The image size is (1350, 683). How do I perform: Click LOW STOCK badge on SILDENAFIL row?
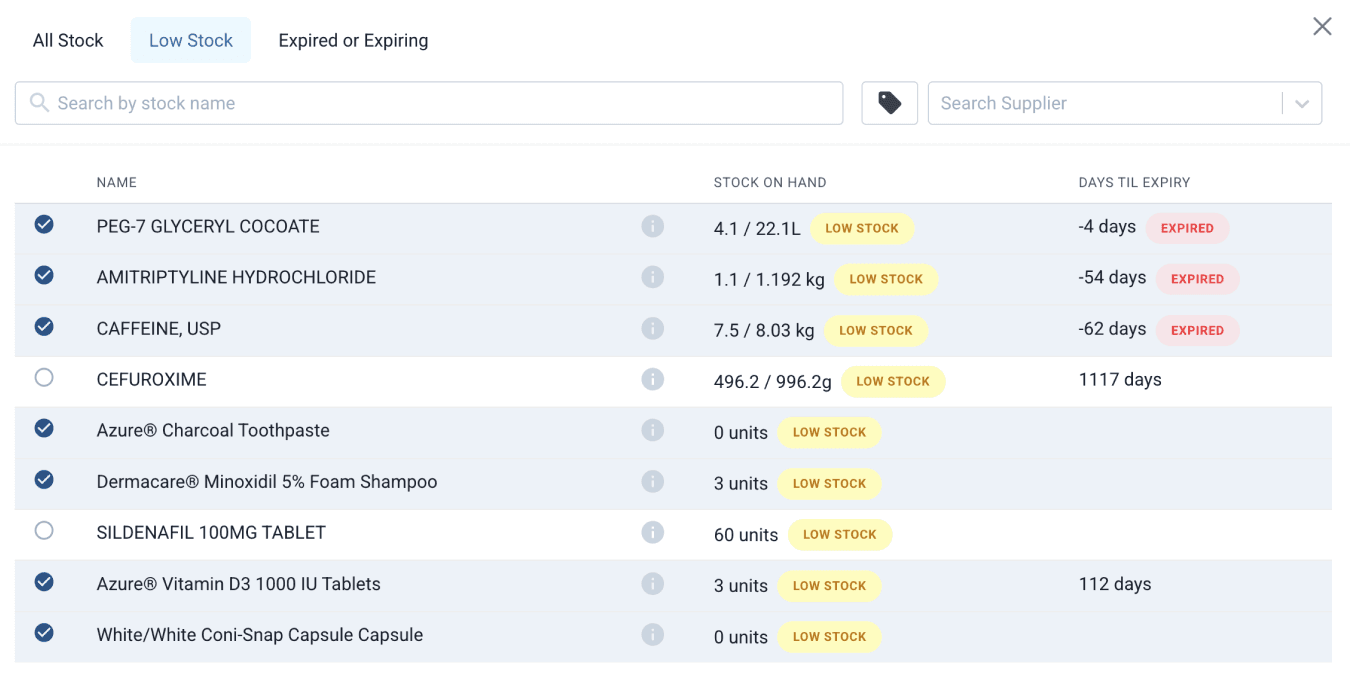coord(840,534)
